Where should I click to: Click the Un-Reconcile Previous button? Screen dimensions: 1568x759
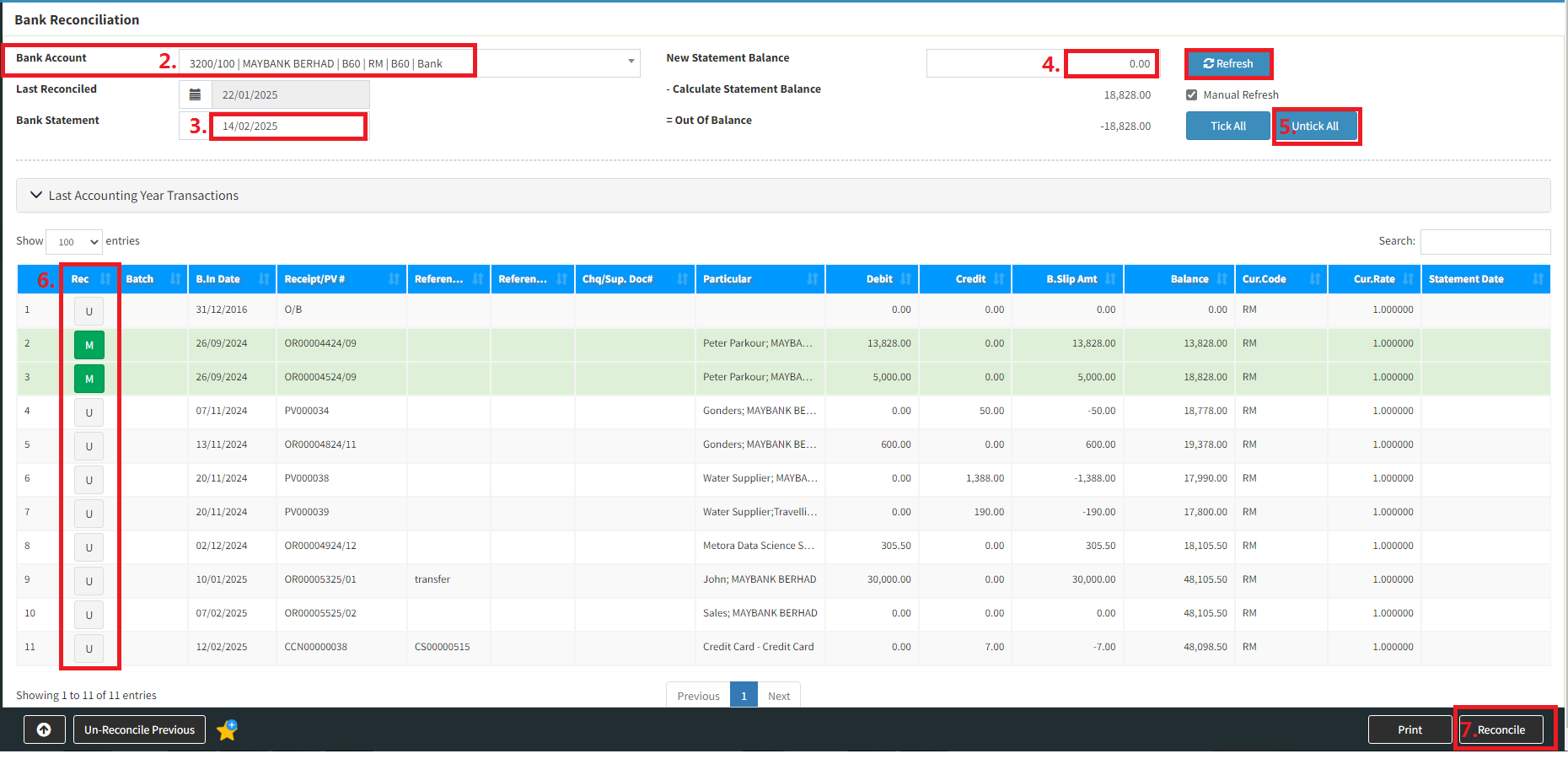(x=139, y=729)
